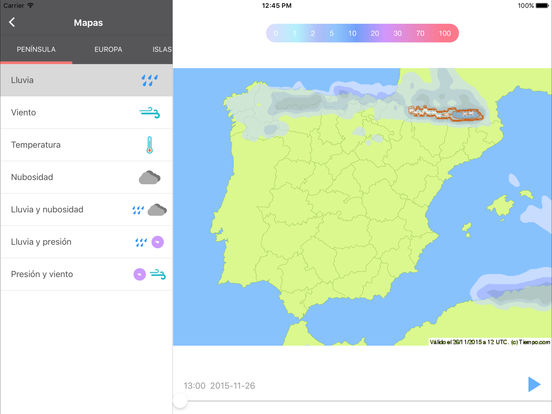Tap the 12:45 PM clock
Screen dimensions: 552x414
277,6
